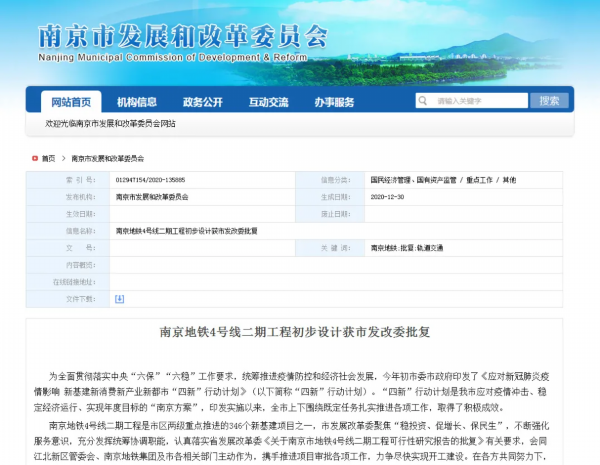600x465 pixels.
Task: Select the date 2020-12-30
Action: tap(387, 197)
